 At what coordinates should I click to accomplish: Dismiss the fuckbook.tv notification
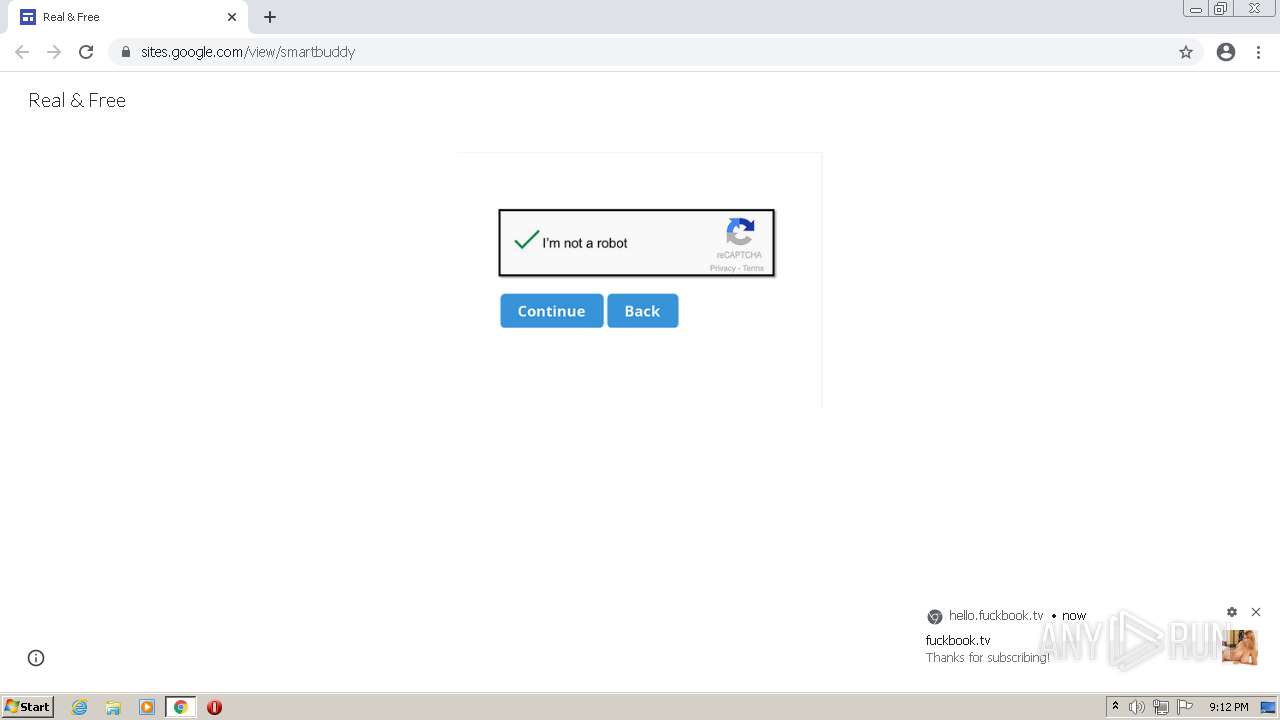tap(1256, 612)
